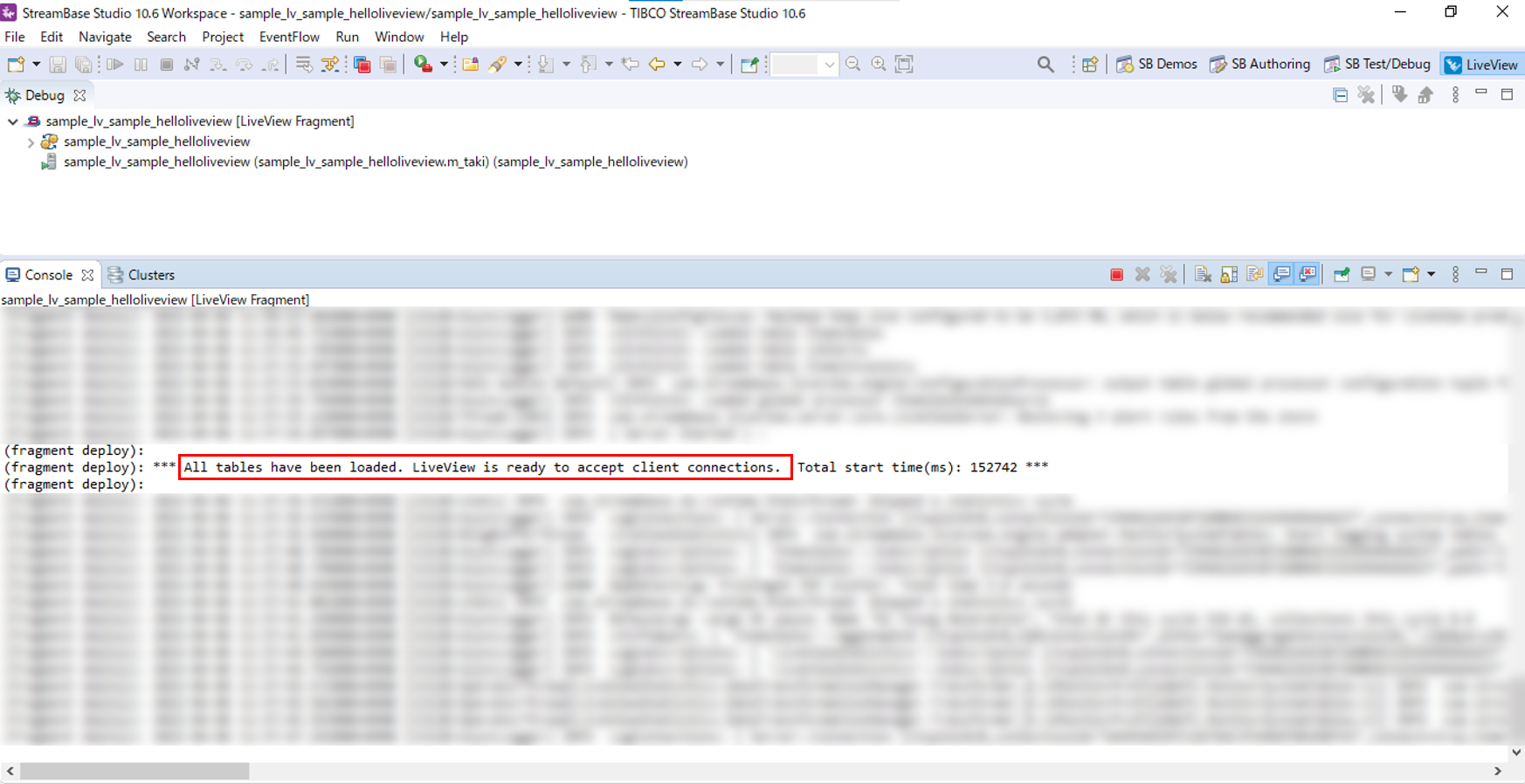Click the Search magnifier icon
Image resolution: width=1525 pixels, height=784 pixels.
pos(1045,65)
